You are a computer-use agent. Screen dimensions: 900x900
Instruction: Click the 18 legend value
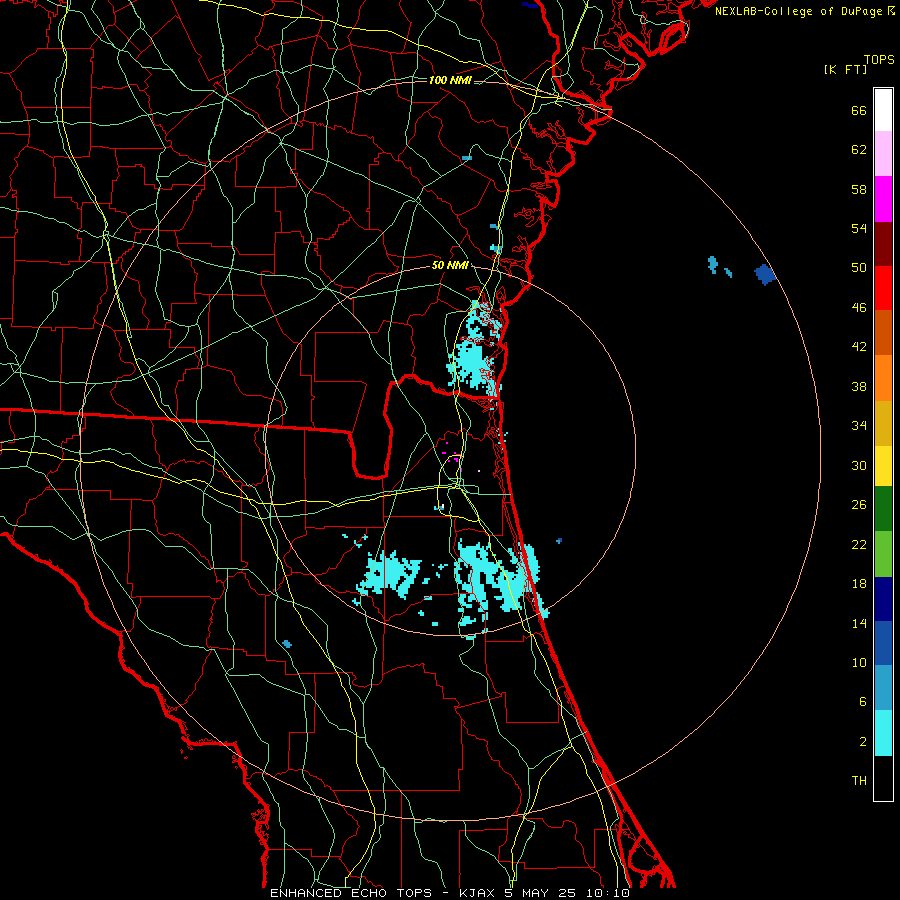coord(859,584)
